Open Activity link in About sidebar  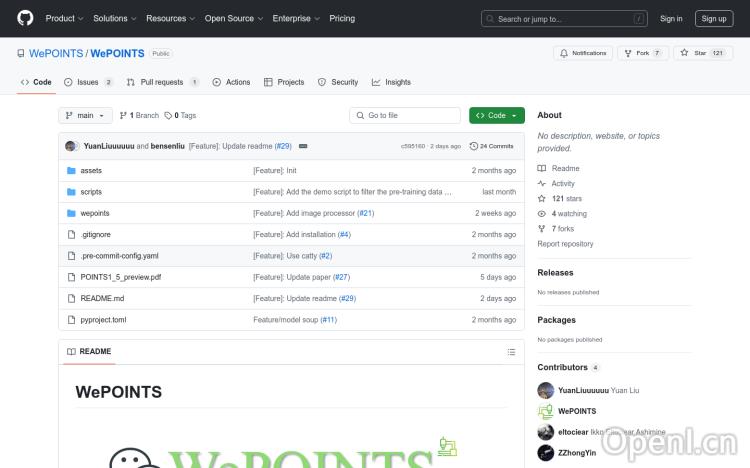(556, 183)
